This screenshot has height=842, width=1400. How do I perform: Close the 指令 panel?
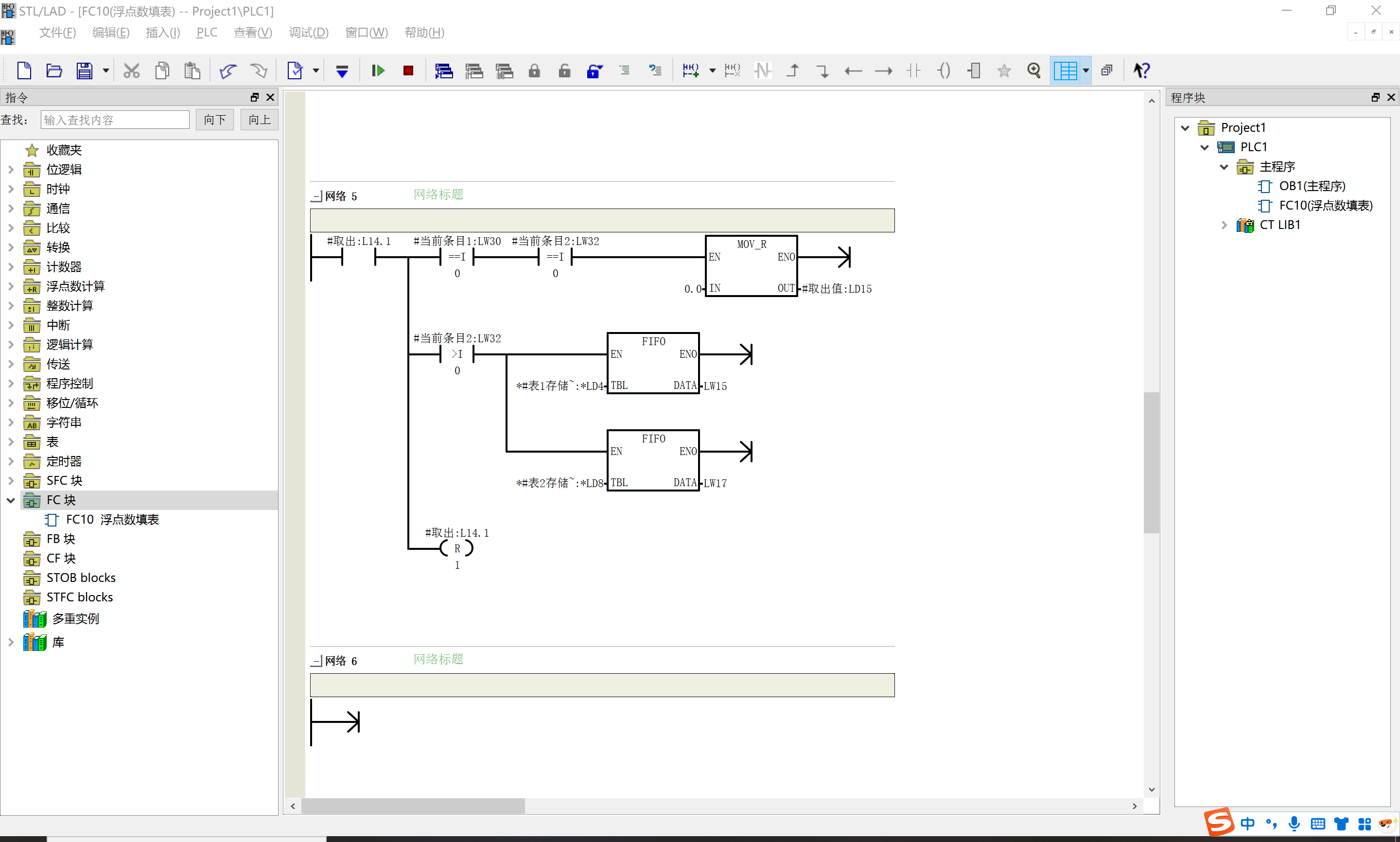pyautogui.click(x=271, y=97)
